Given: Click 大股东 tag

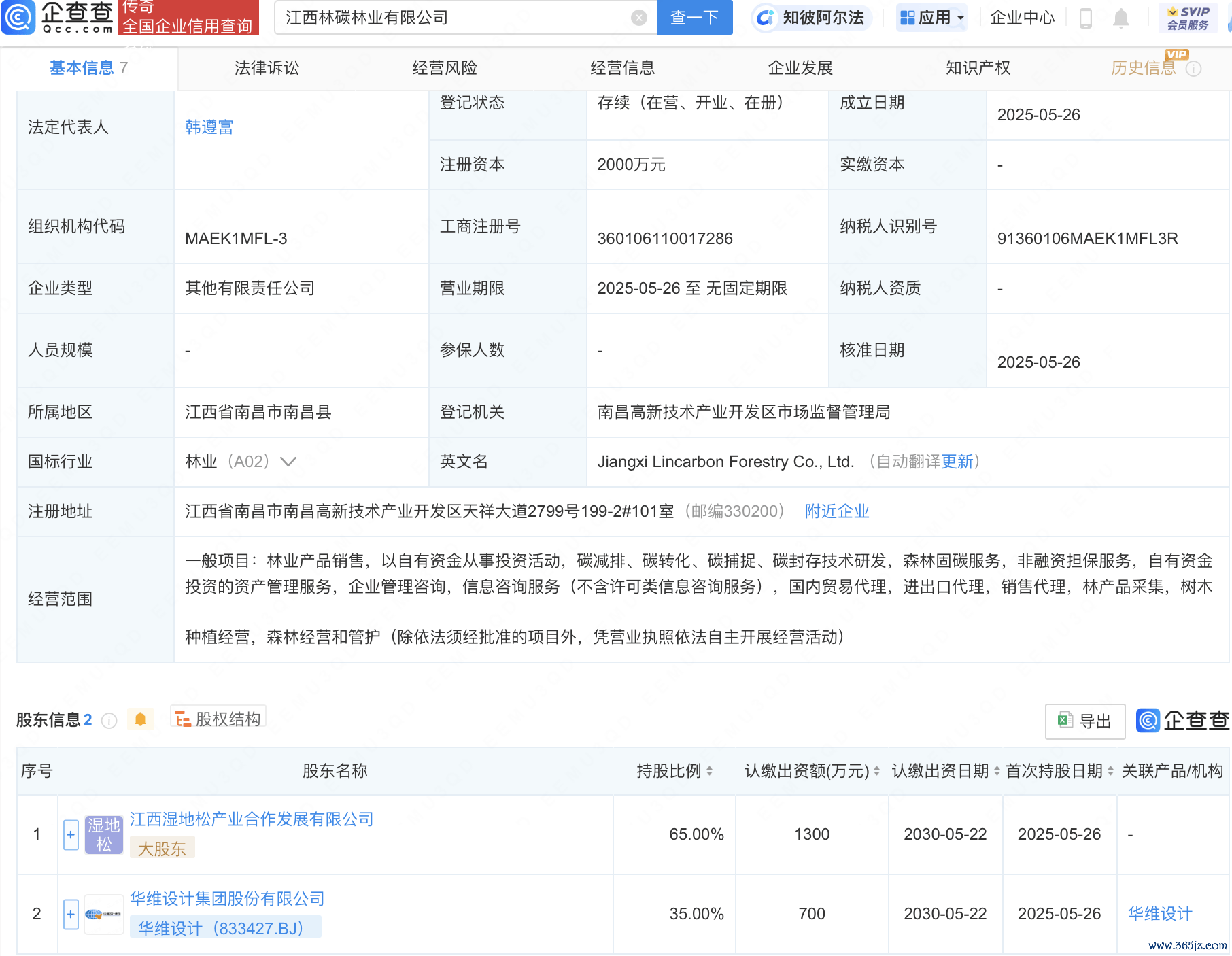Looking at the screenshot, I should (x=162, y=849).
